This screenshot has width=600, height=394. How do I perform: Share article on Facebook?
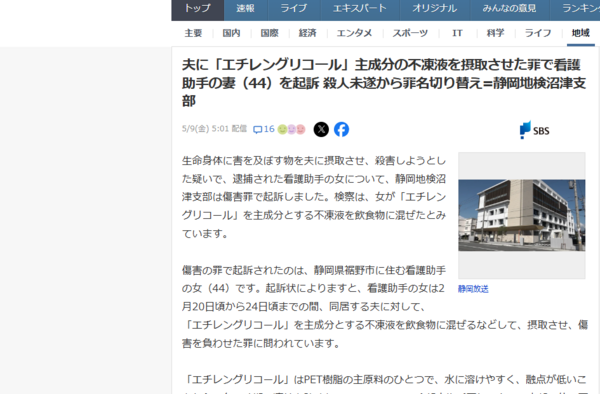341,129
